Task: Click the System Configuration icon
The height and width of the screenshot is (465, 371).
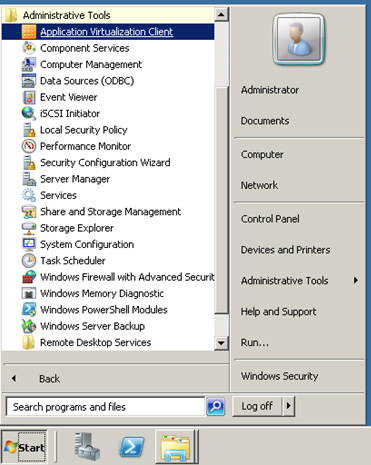Action: click(x=29, y=244)
